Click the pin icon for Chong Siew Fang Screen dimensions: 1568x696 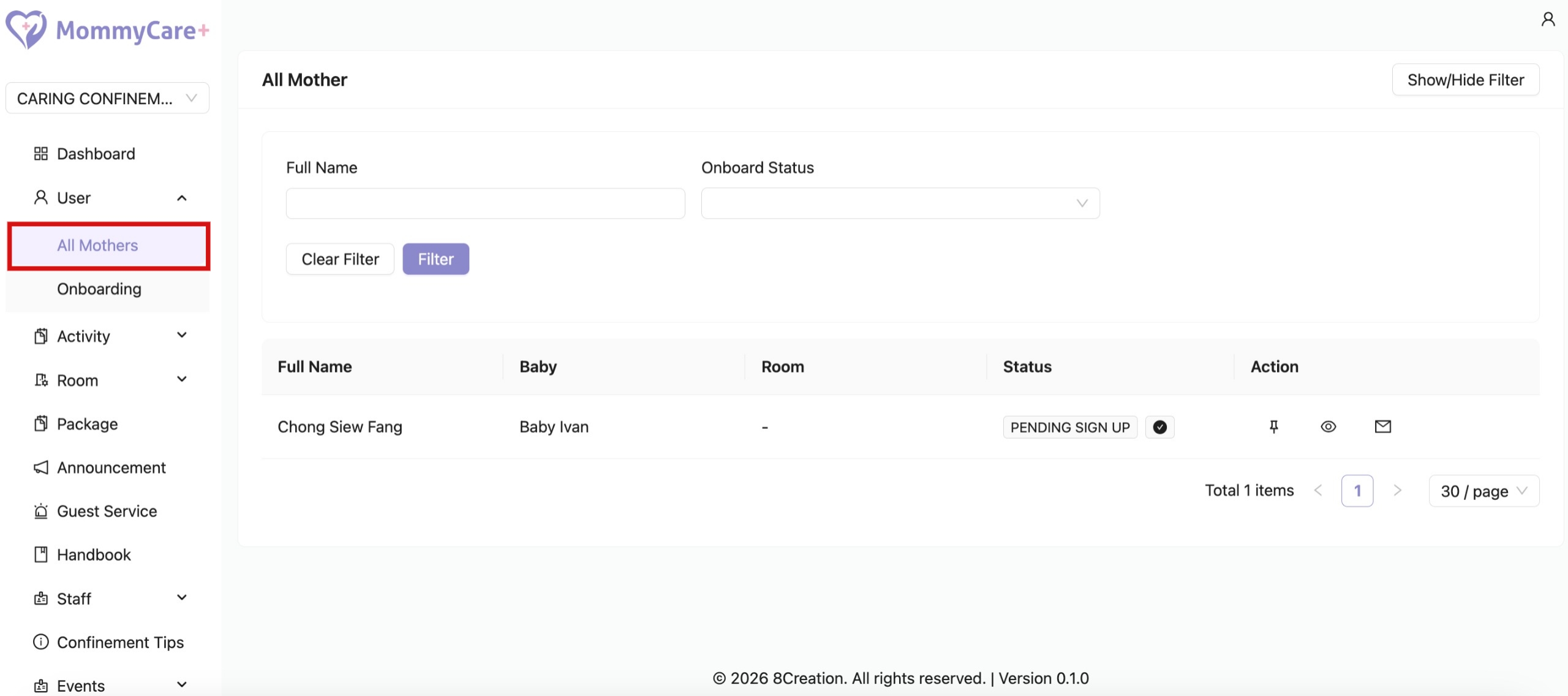click(1273, 426)
